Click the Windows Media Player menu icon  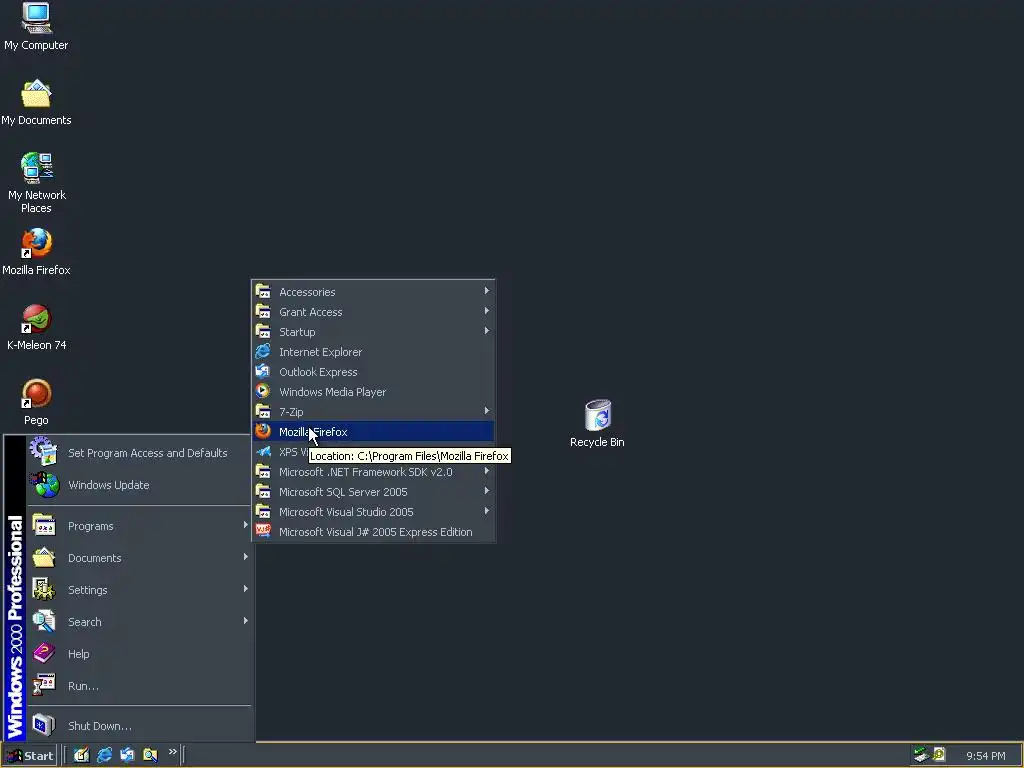263,391
